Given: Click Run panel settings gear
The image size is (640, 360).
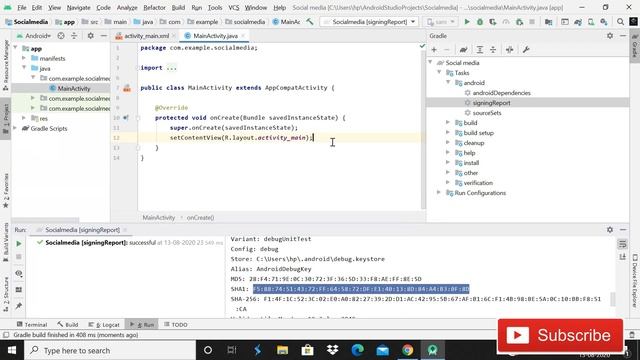Looking at the screenshot, I should (x=610, y=230).
